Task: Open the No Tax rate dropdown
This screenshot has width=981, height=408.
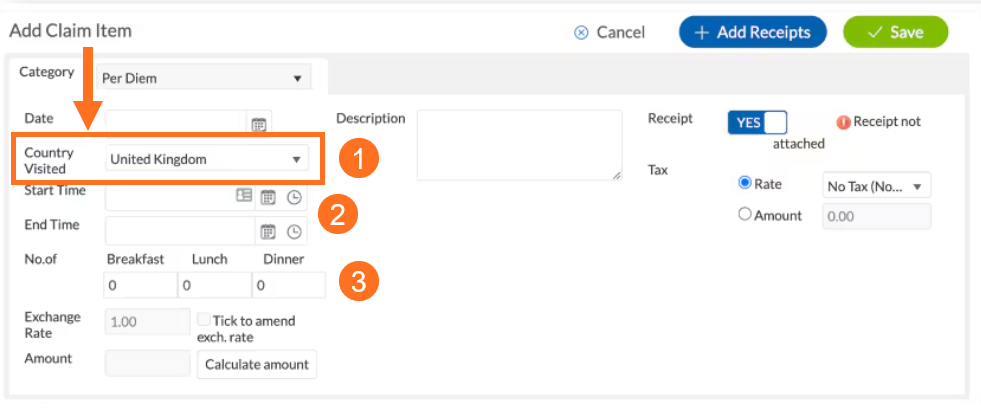Action: coord(877,186)
